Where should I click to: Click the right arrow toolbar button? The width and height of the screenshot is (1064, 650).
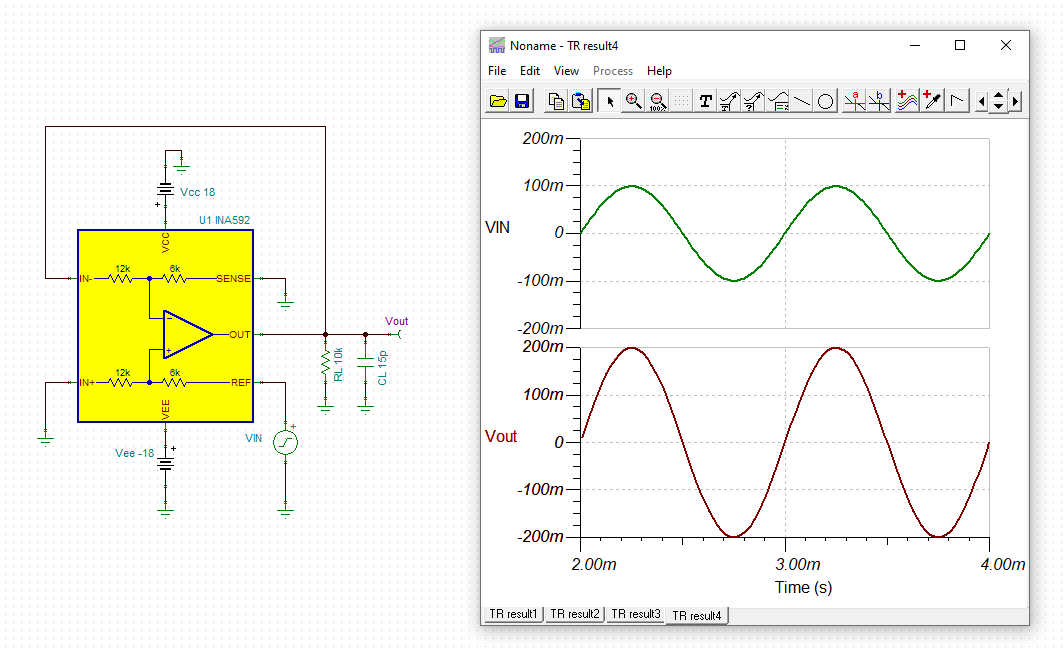click(1015, 102)
